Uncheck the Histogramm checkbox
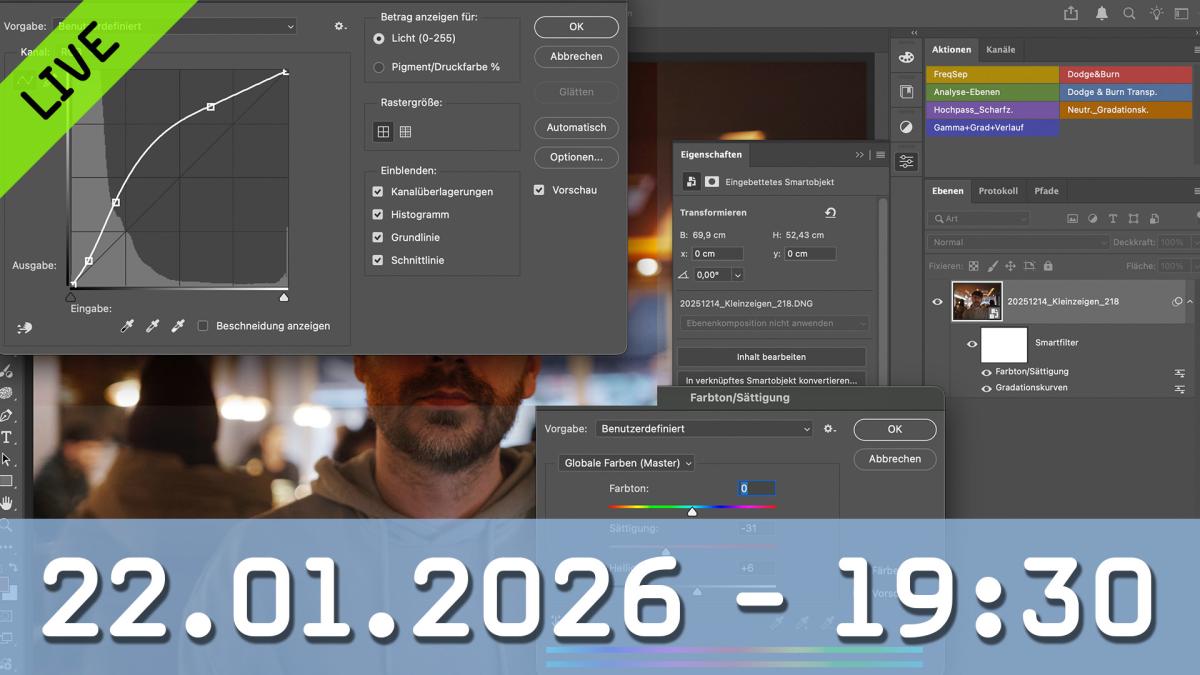The image size is (1200, 675). (378, 214)
